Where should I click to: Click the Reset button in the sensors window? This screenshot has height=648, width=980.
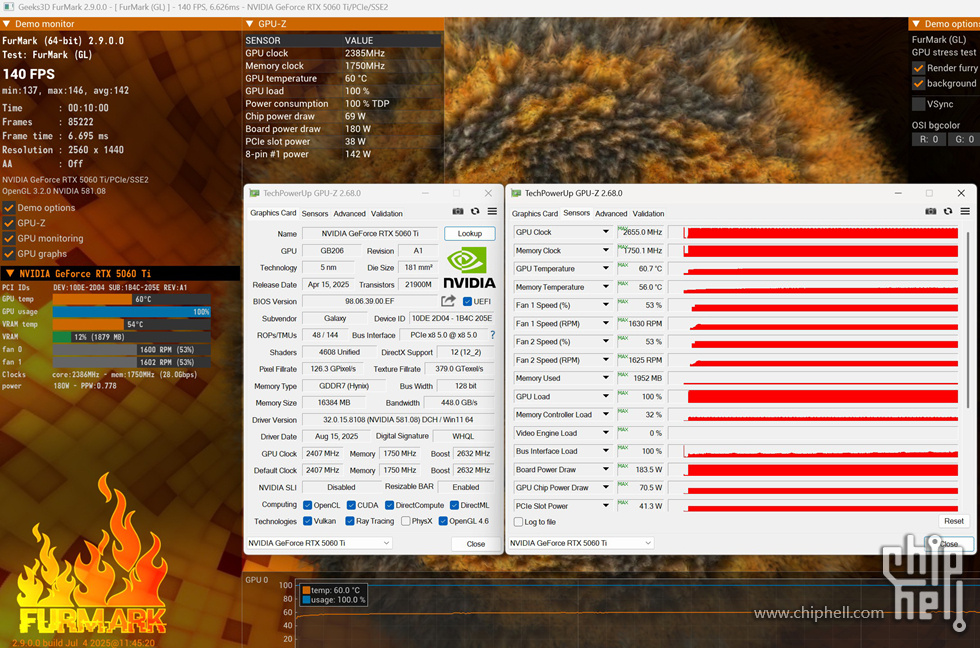[954, 521]
